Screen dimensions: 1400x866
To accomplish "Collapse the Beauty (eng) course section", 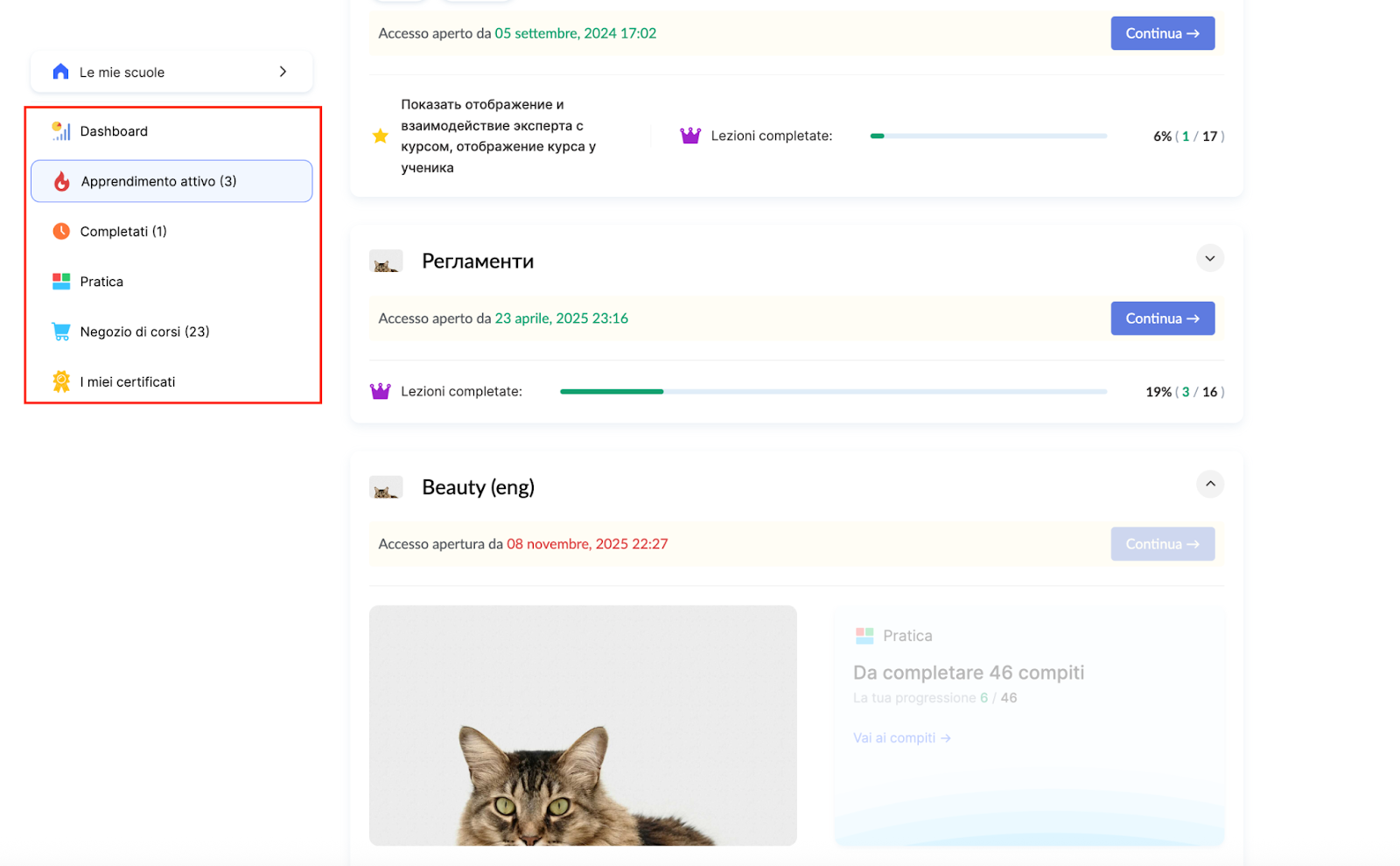I will coord(1209,484).
